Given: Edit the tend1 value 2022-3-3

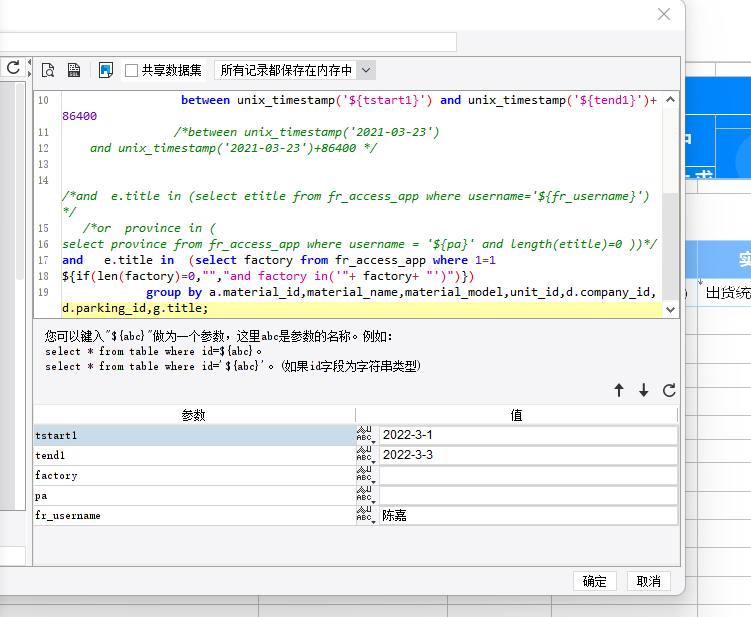Looking at the screenshot, I should (x=528, y=455).
